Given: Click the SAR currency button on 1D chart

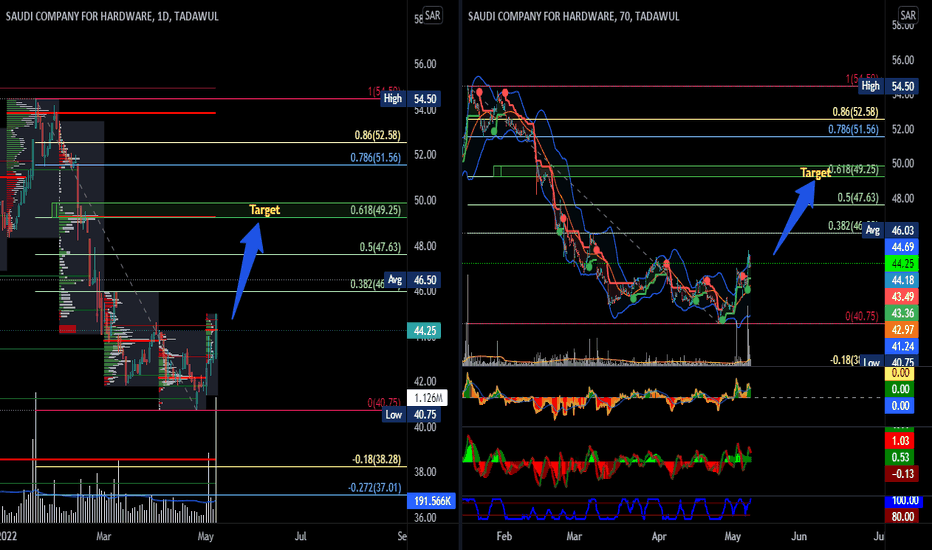Looking at the screenshot, I should coord(432,15).
